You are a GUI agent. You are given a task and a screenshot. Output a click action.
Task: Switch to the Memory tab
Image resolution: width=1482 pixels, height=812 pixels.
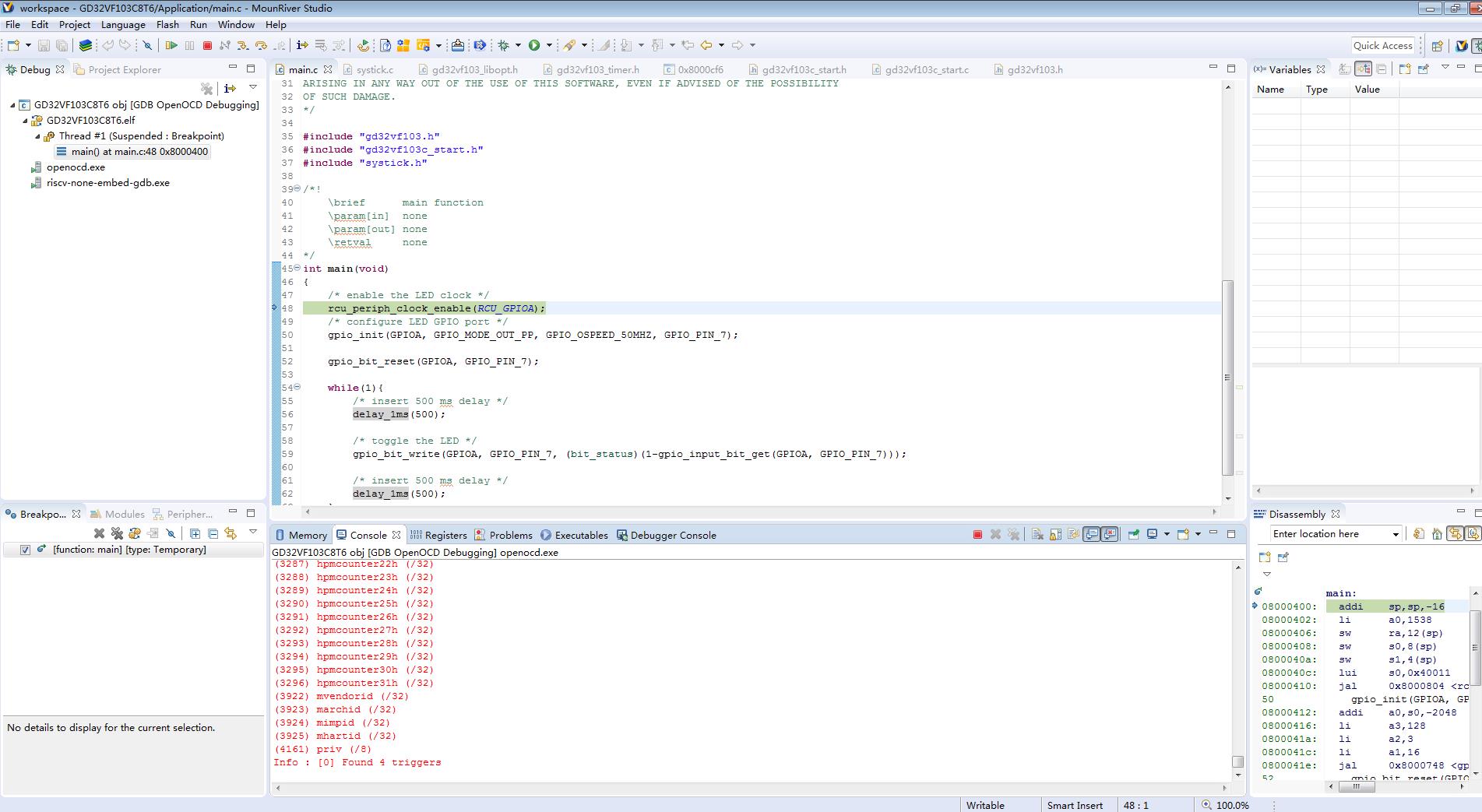301,535
